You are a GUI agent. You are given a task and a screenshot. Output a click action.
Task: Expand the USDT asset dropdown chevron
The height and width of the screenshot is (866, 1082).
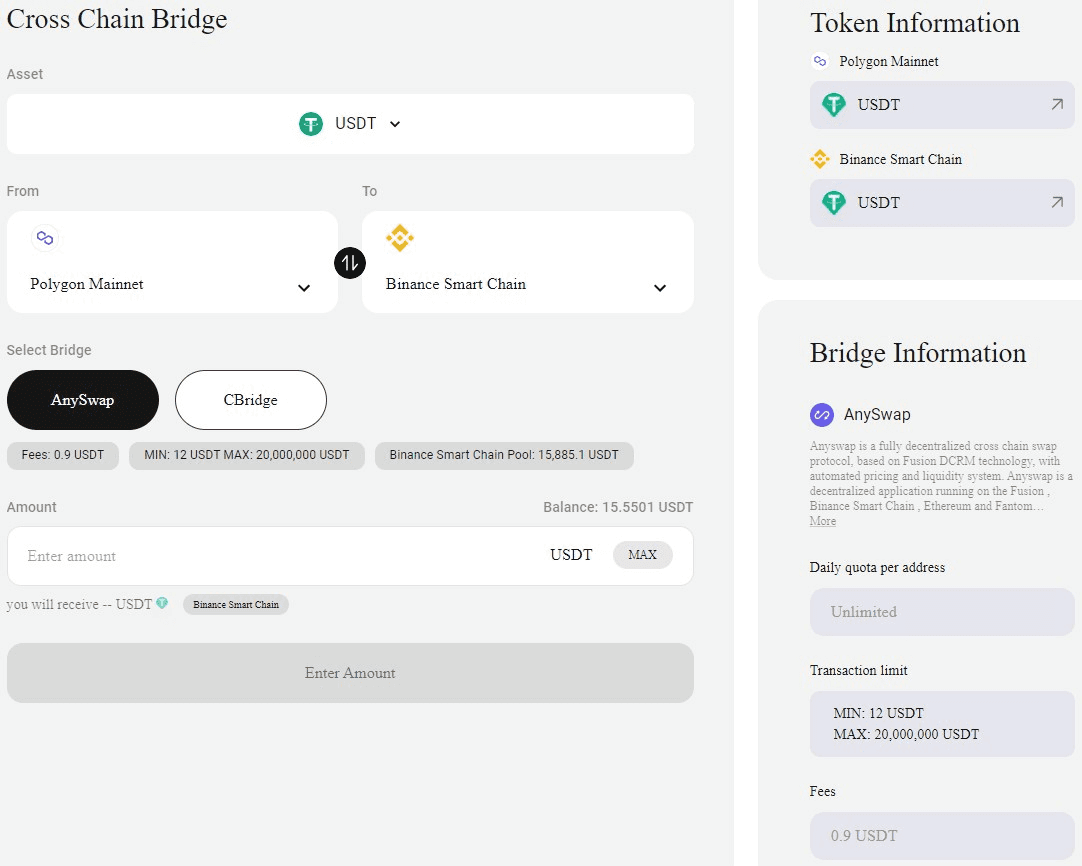tap(395, 124)
